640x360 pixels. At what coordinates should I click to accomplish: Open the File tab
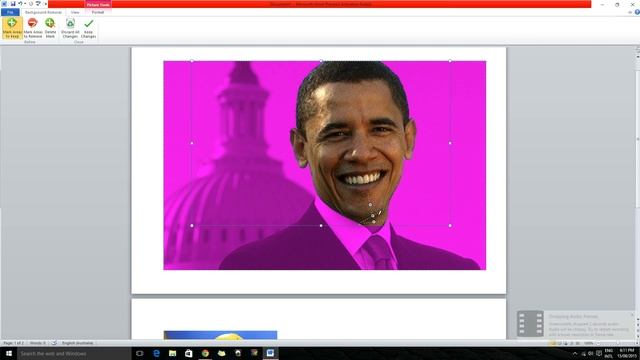point(10,12)
